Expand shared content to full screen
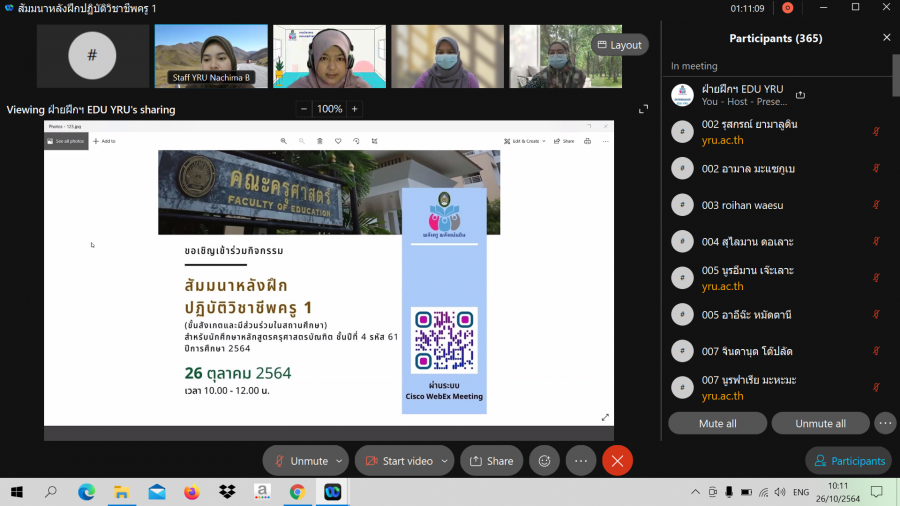900x506 pixels. tap(644, 109)
